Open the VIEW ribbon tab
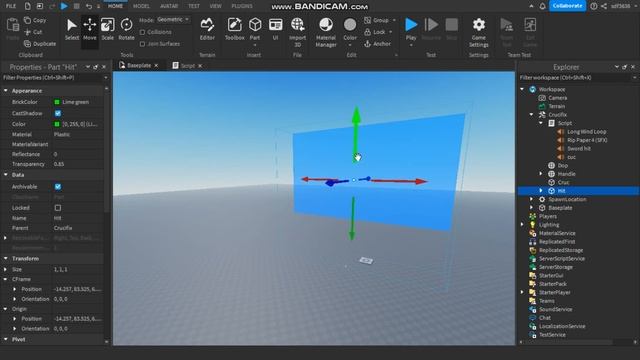Screen dimensions: 640x360 coord(215,6)
